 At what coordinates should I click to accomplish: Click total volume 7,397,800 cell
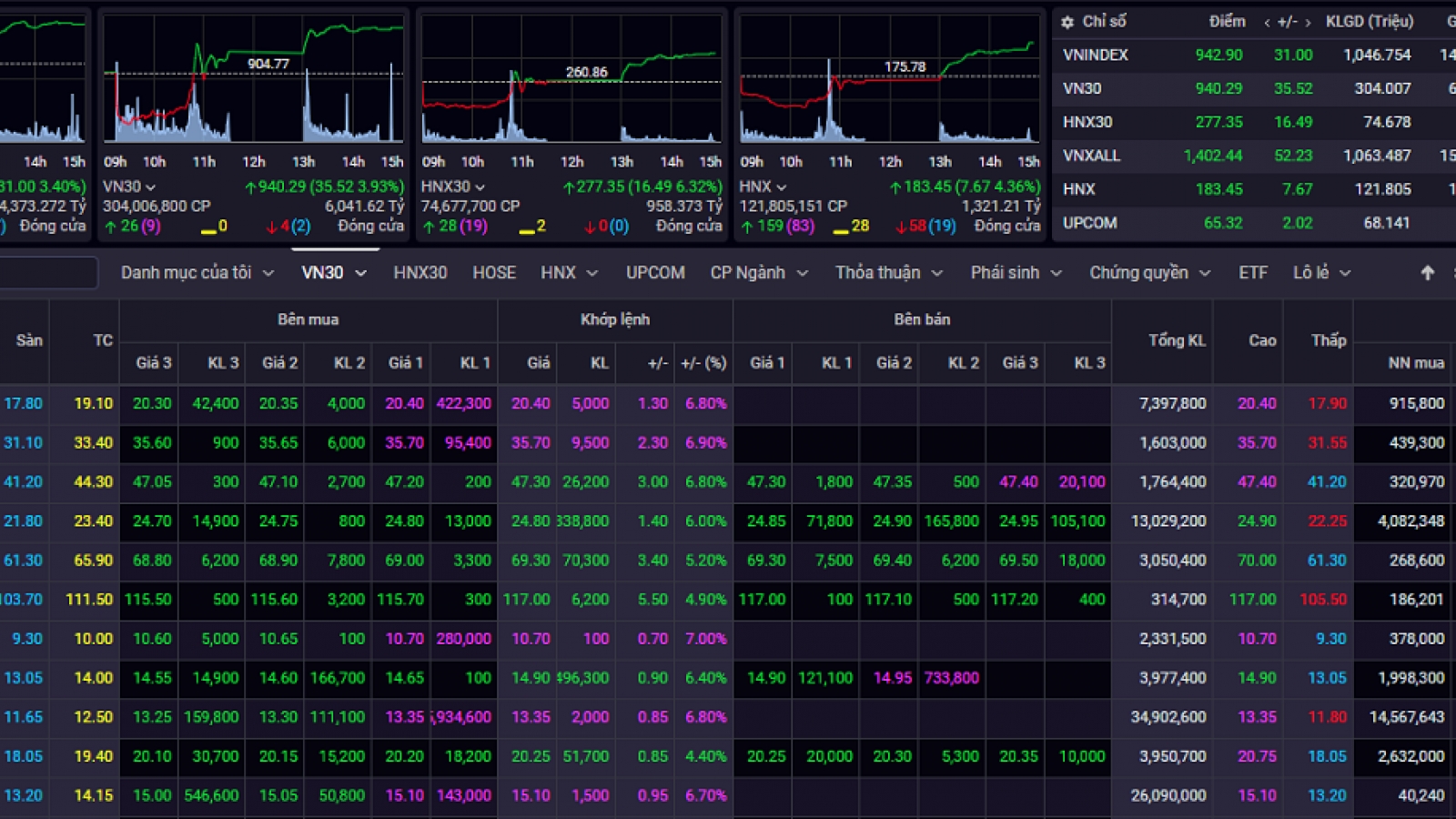[x=1172, y=403]
